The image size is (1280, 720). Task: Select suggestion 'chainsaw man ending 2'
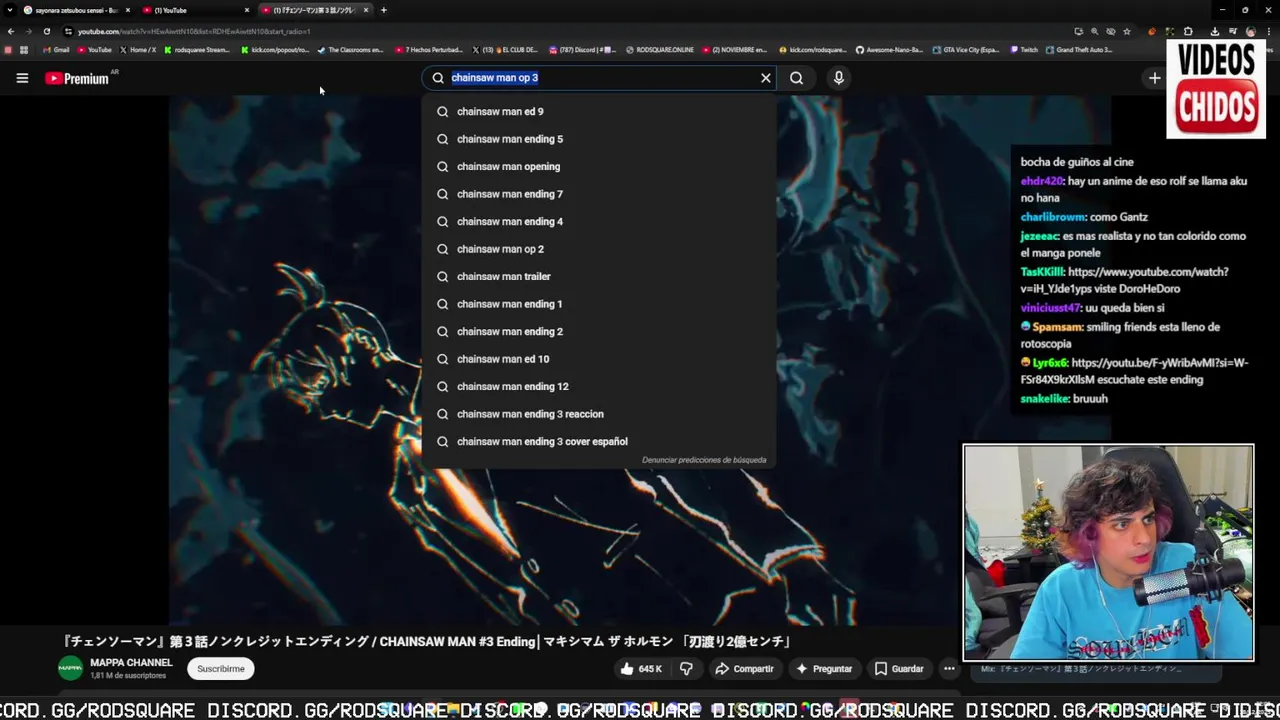pos(599,332)
